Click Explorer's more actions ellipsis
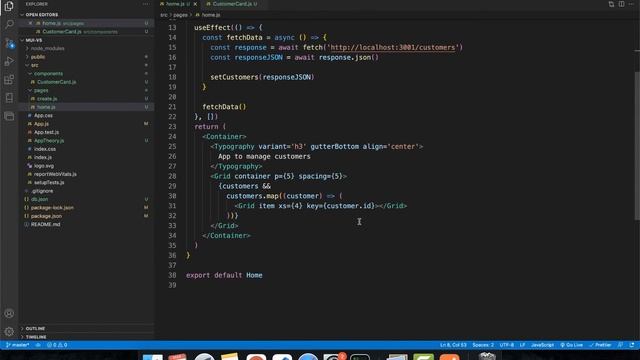Screen dimensions: 640x360 click(146, 4)
